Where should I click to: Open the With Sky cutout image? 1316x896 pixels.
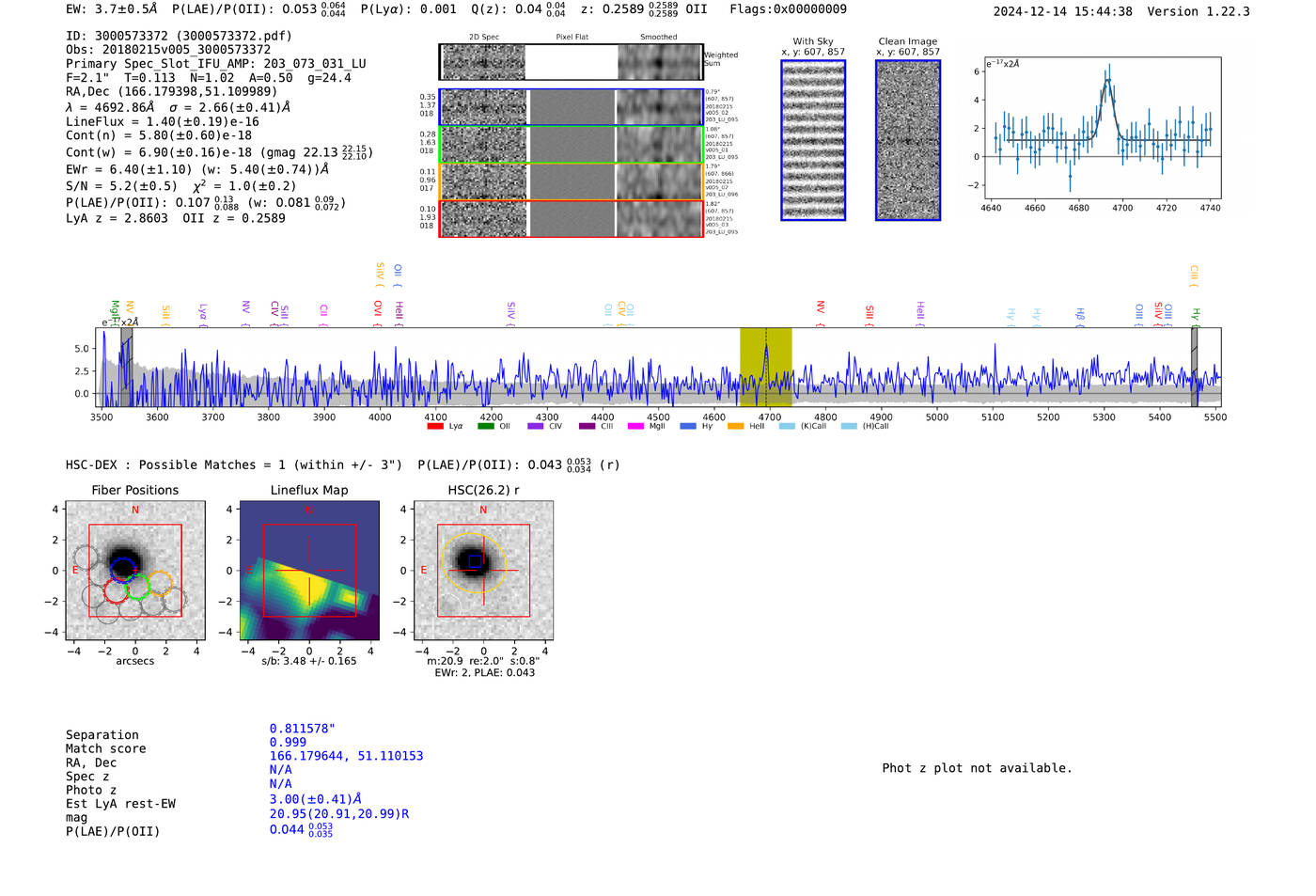(813, 140)
